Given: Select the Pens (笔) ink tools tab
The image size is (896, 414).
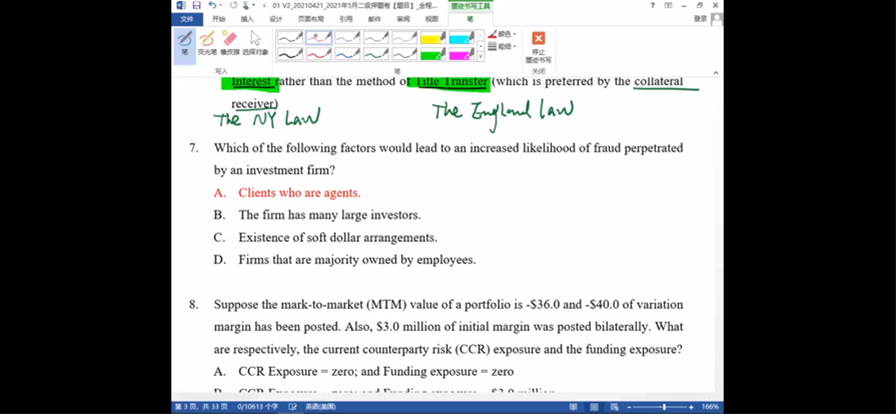Looking at the screenshot, I should coord(470,19).
